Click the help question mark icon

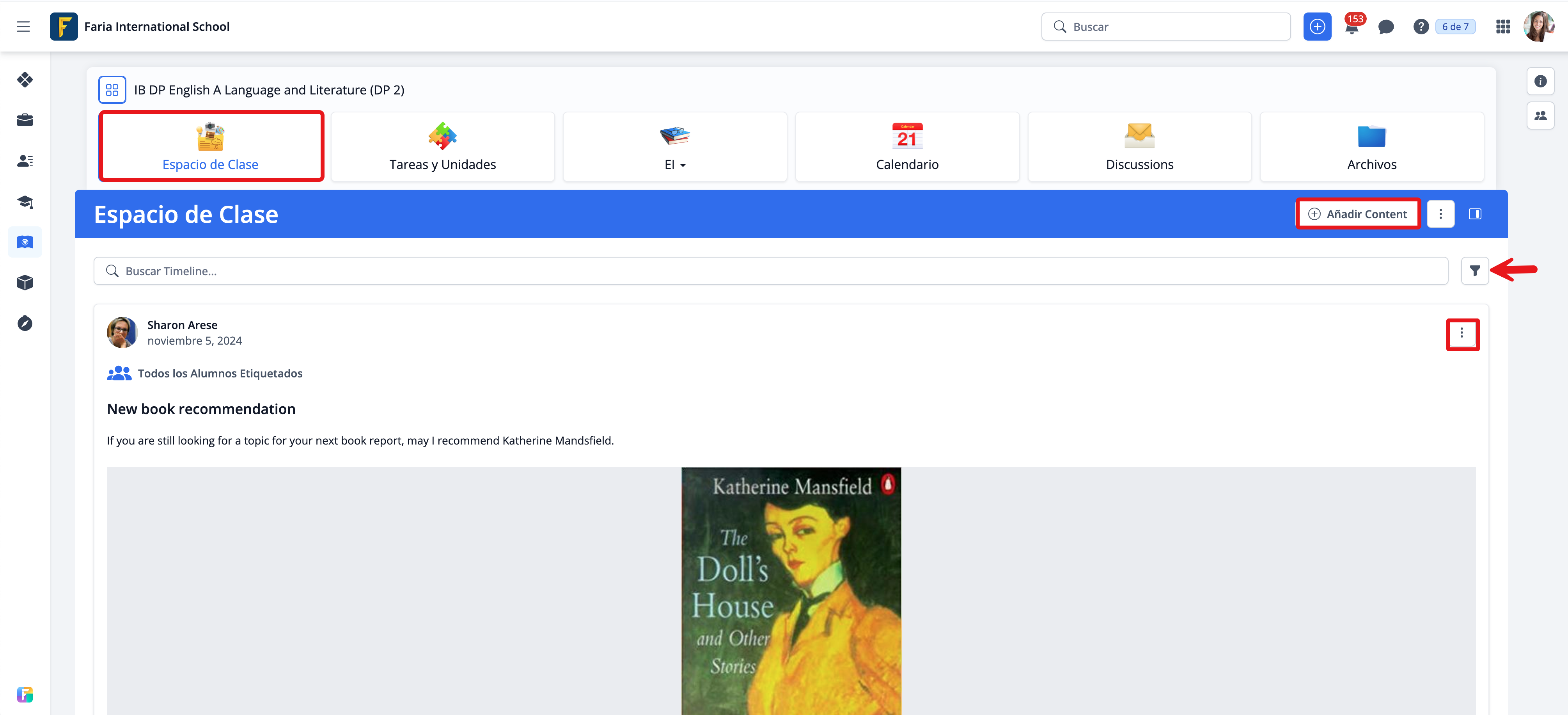pyautogui.click(x=1420, y=27)
